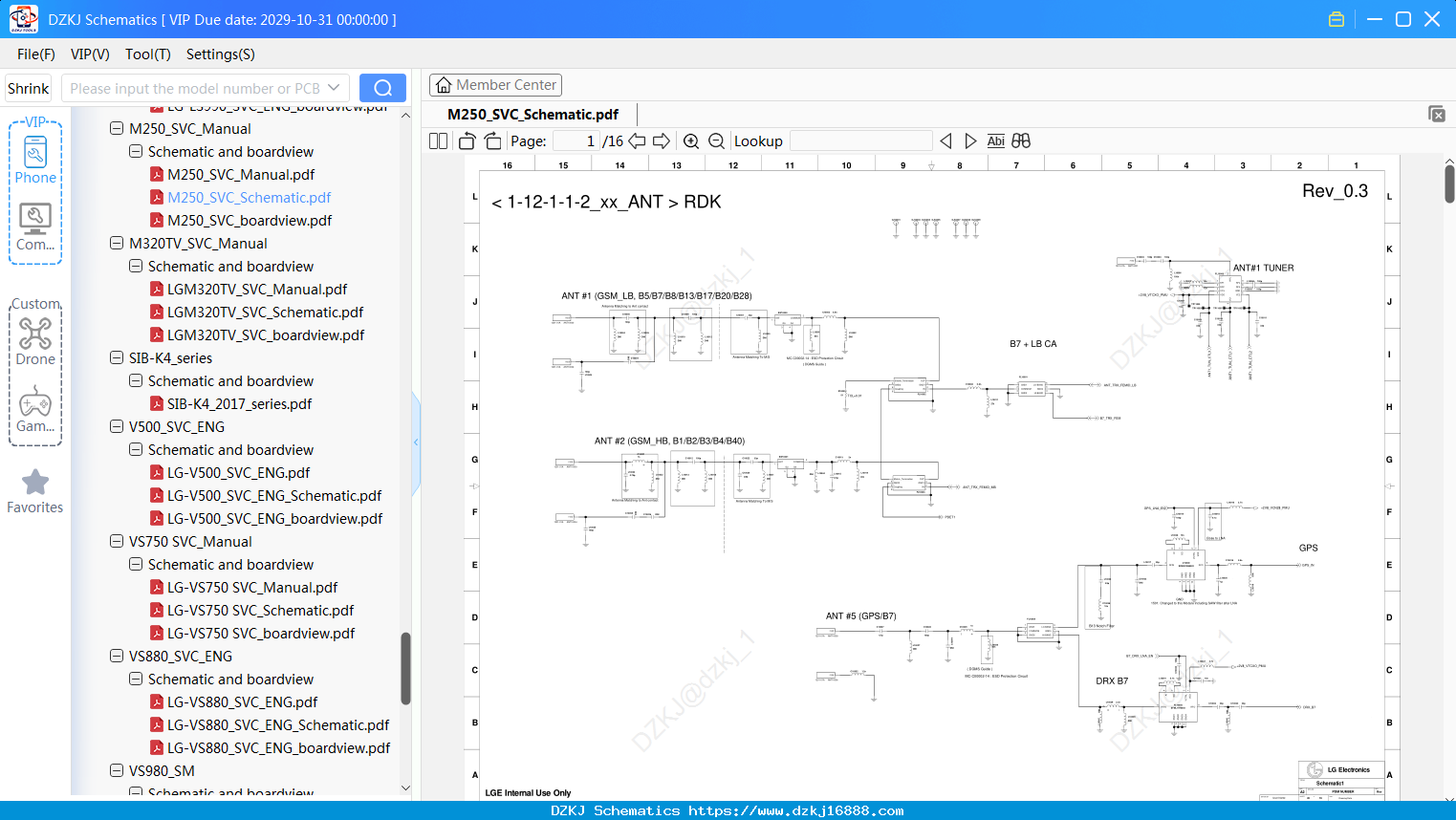The image size is (1456, 820).
Task: Open LG-V500_SVC_ENG_boardview.pdf
Action: coord(274,518)
